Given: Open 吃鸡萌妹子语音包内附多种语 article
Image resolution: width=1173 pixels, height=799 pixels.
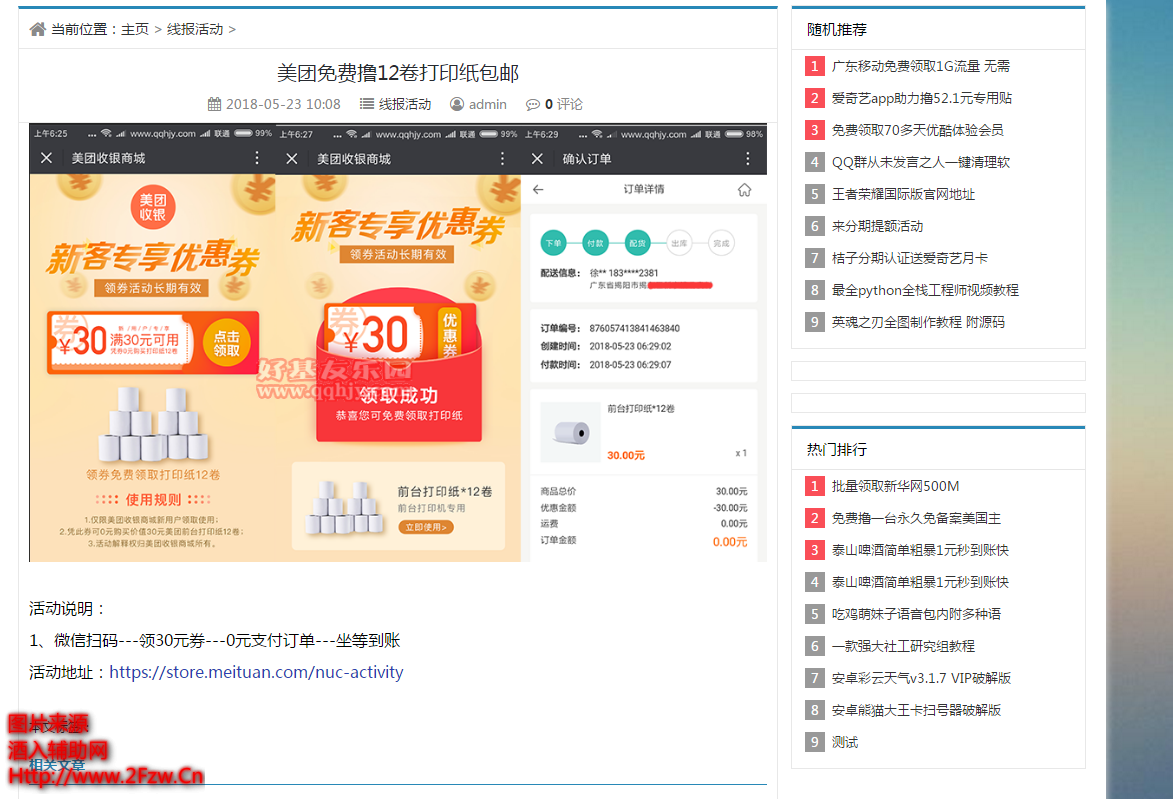Looking at the screenshot, I should (916, 614).
